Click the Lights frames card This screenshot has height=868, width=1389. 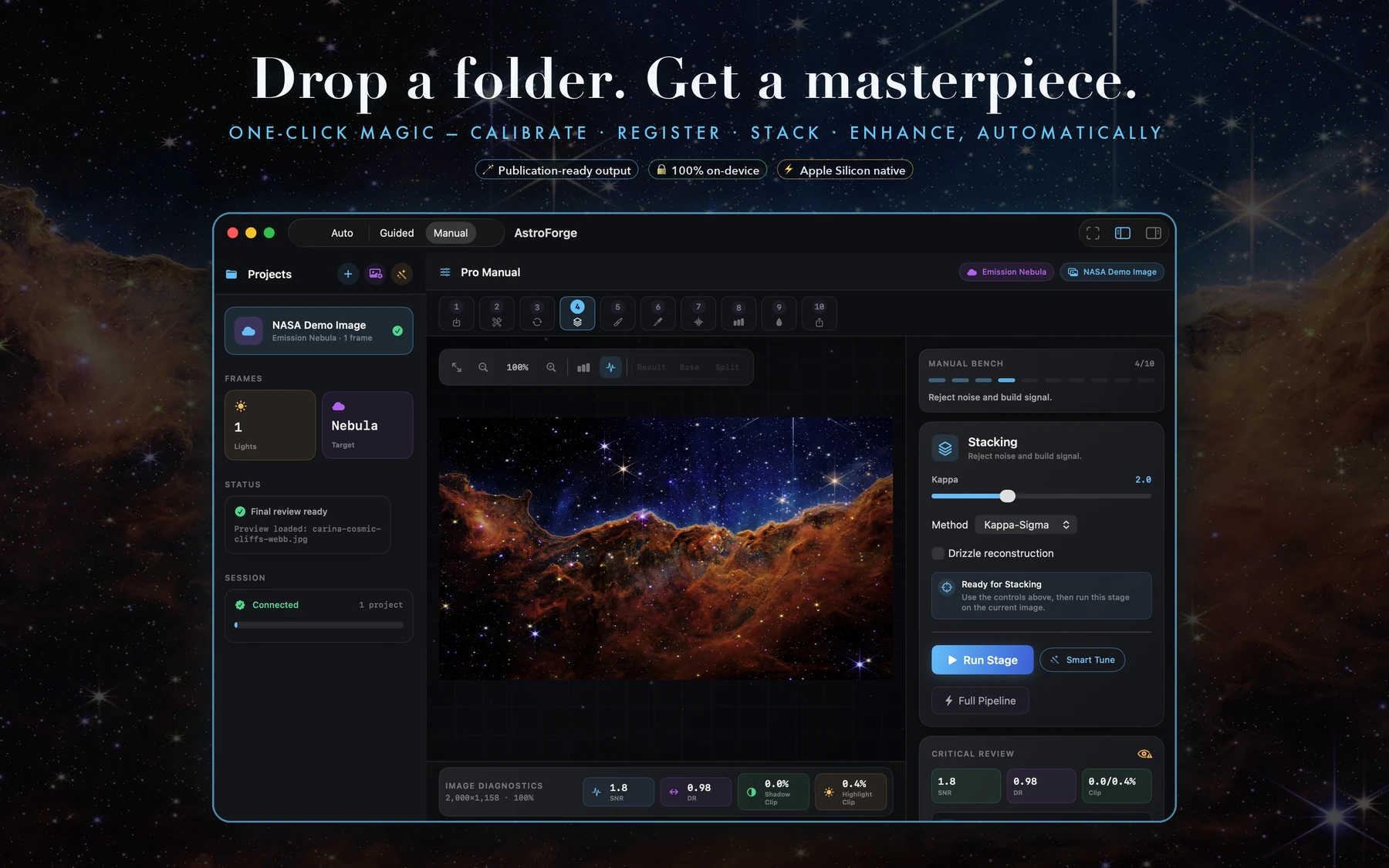pyautogui.click(x=270, y=425)
